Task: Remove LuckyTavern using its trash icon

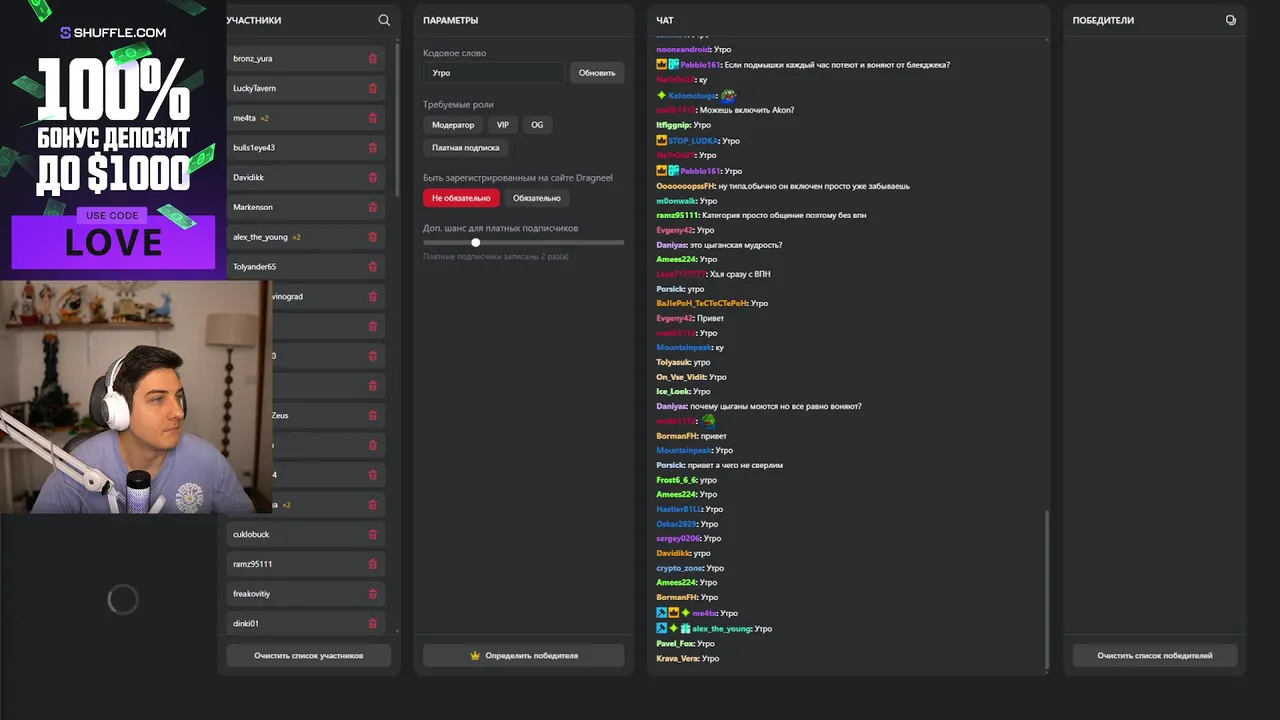Action: [x=373, y=89]
